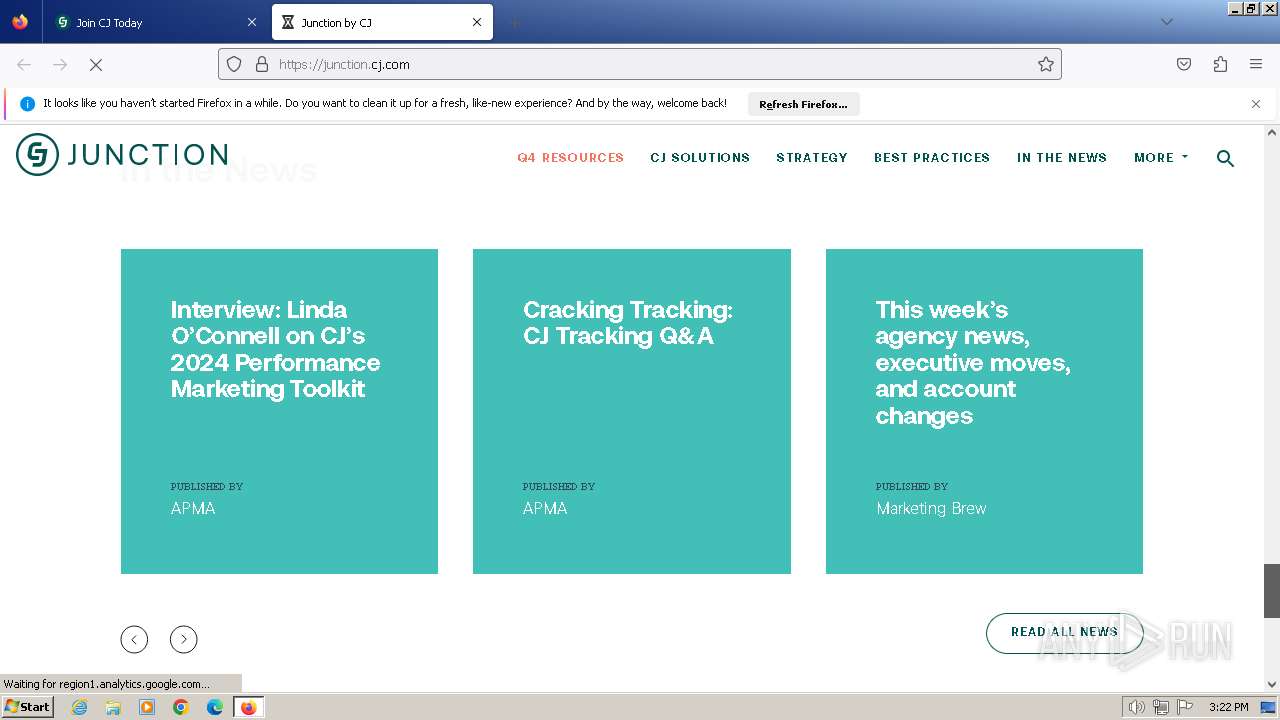Bookmark this page with star icon

coord(1046,64)
